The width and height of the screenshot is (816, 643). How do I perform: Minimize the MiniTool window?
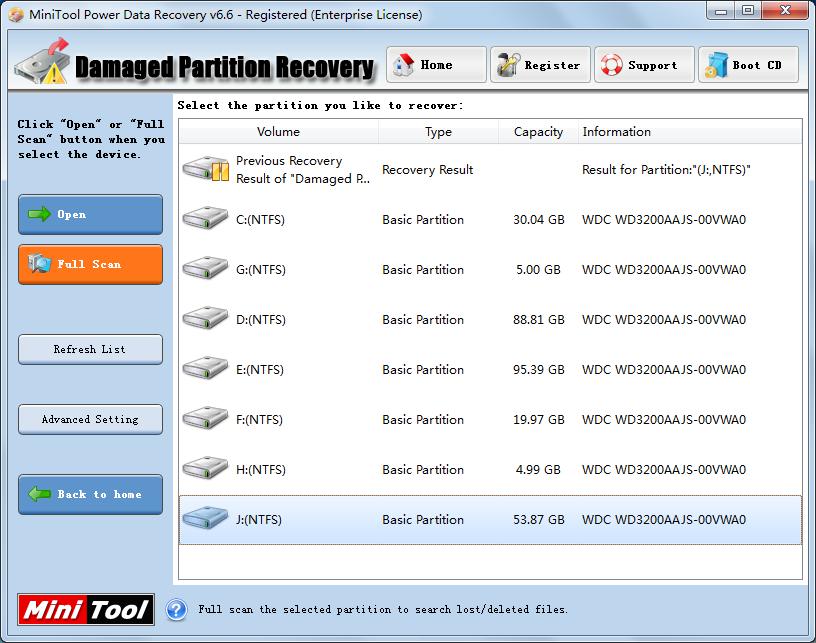point(721,11)
